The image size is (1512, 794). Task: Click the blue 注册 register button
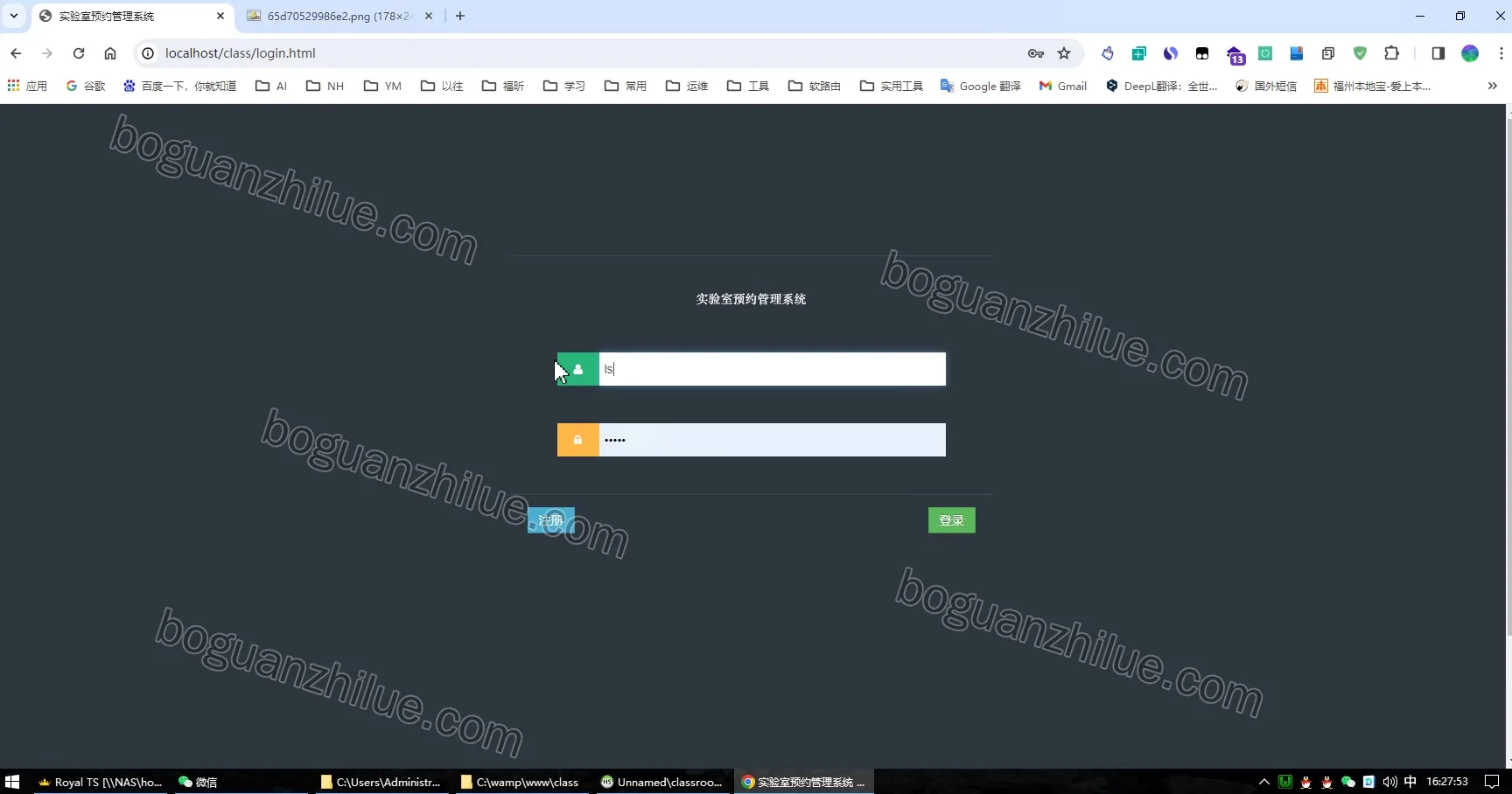point(551,520)
